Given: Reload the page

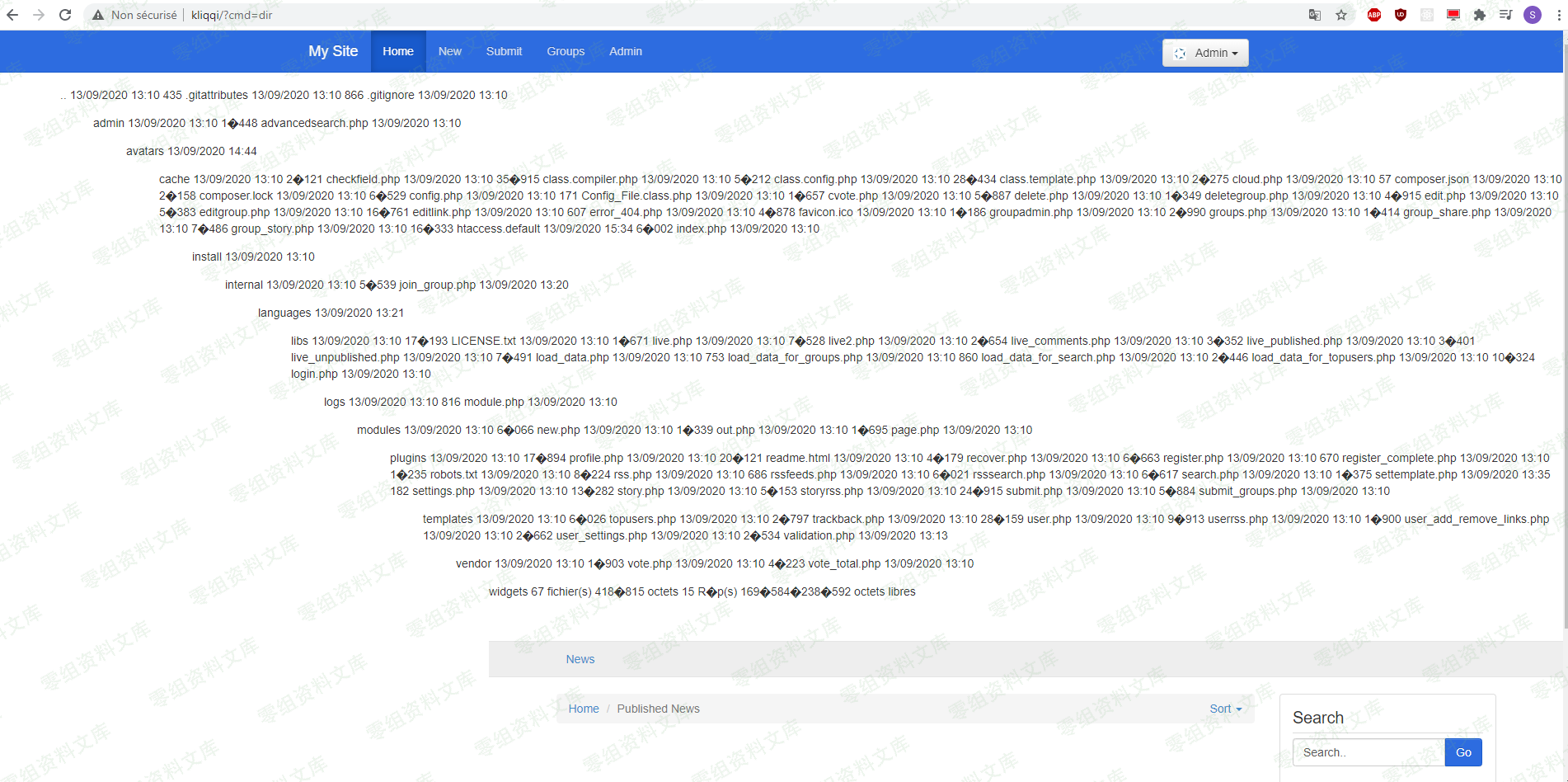Looking at the screenshot, I should tap(65, 15).
